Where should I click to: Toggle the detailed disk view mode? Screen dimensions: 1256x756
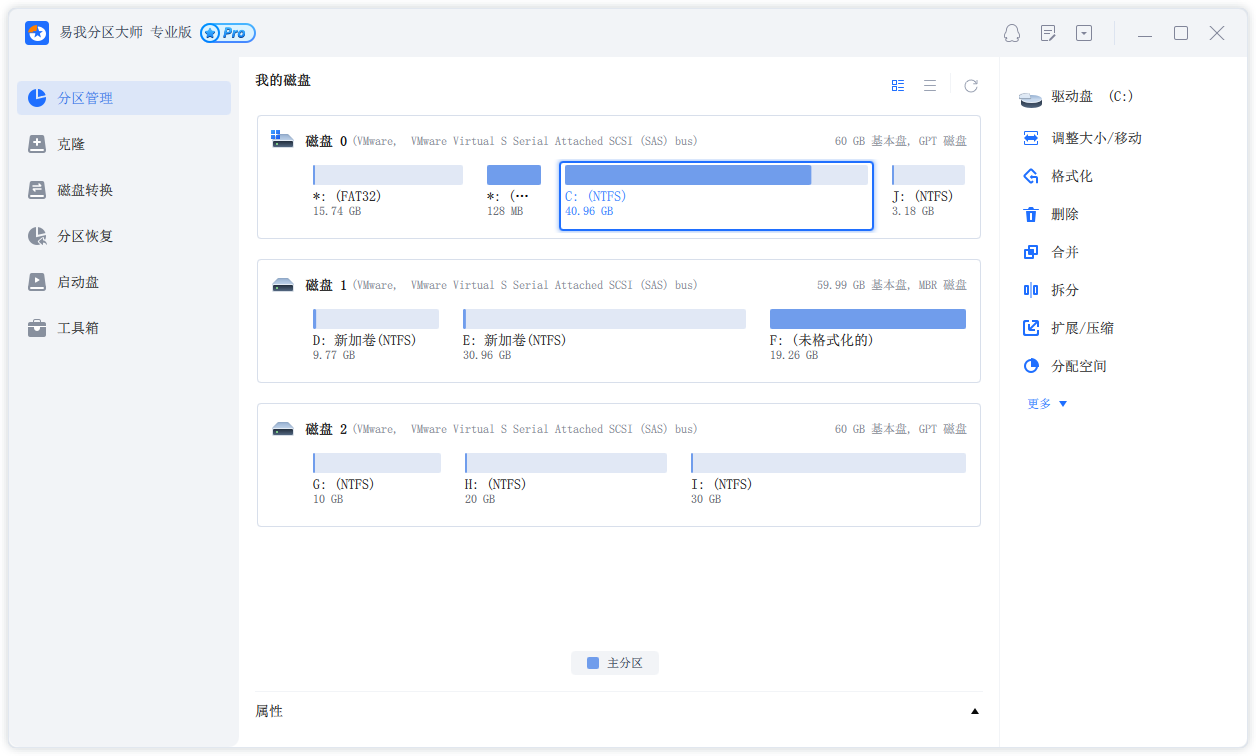tap(897, 85)
